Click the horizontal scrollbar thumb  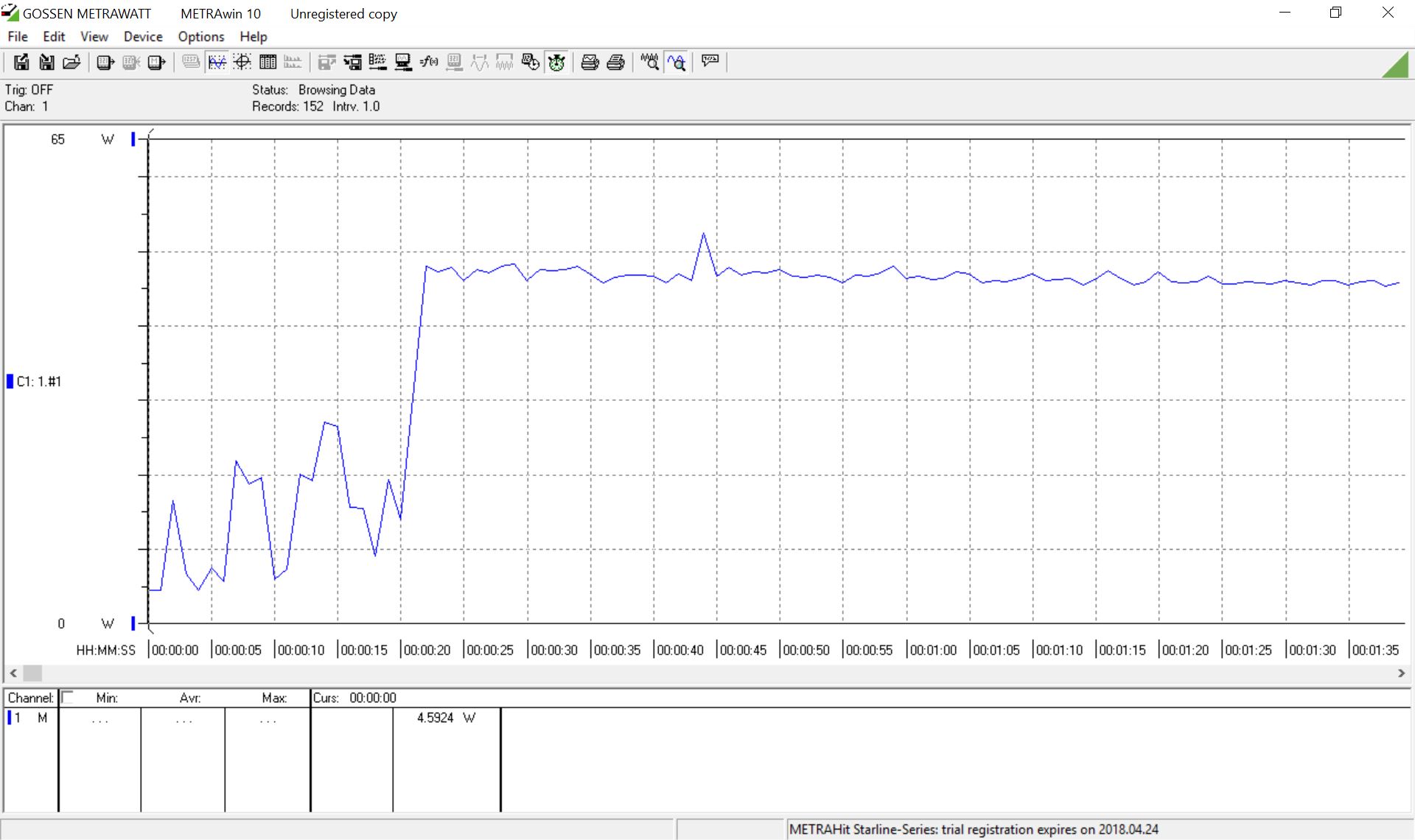(x=32, y=673)
